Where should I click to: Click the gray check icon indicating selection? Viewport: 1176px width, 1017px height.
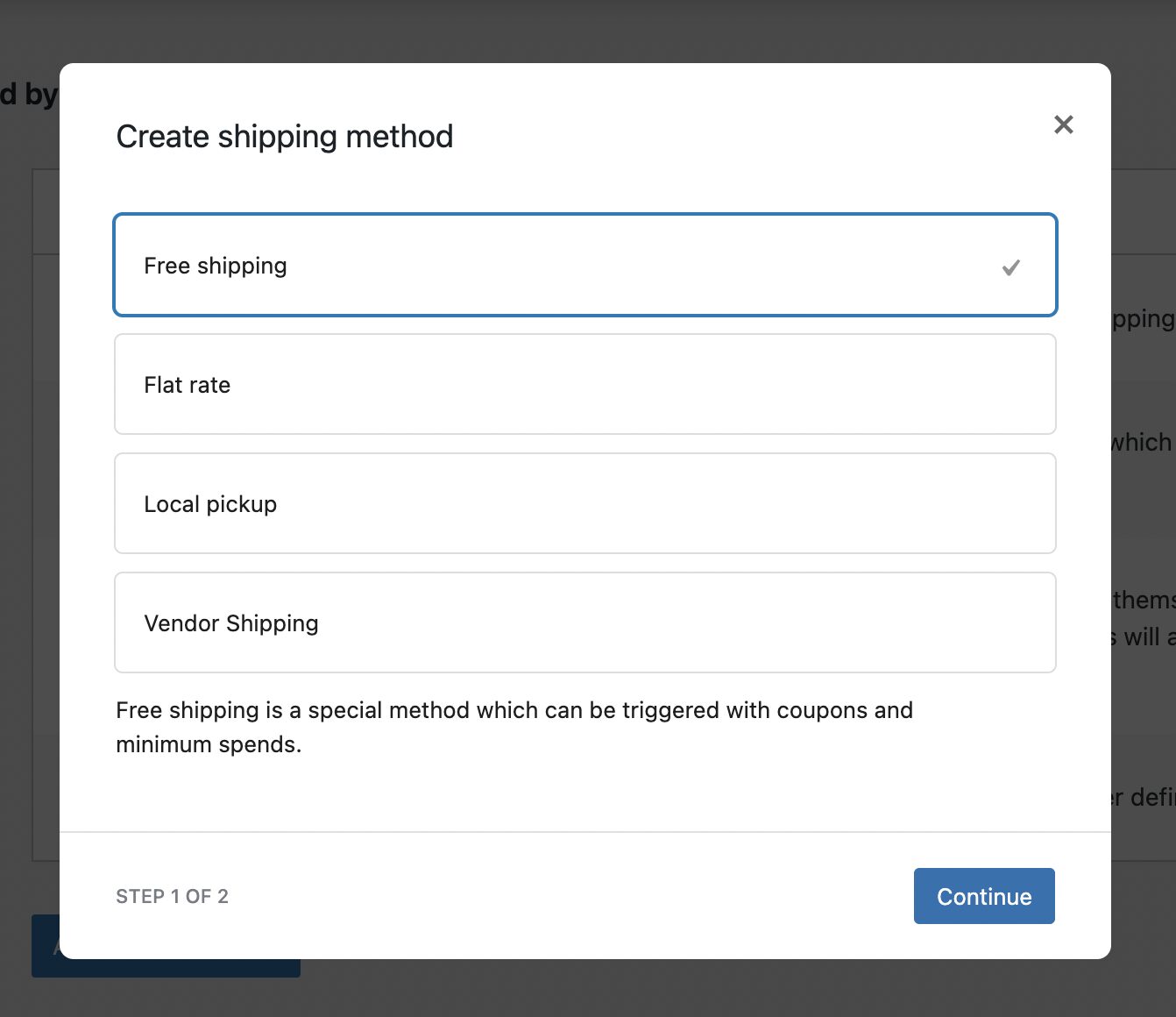[1010, 267]
